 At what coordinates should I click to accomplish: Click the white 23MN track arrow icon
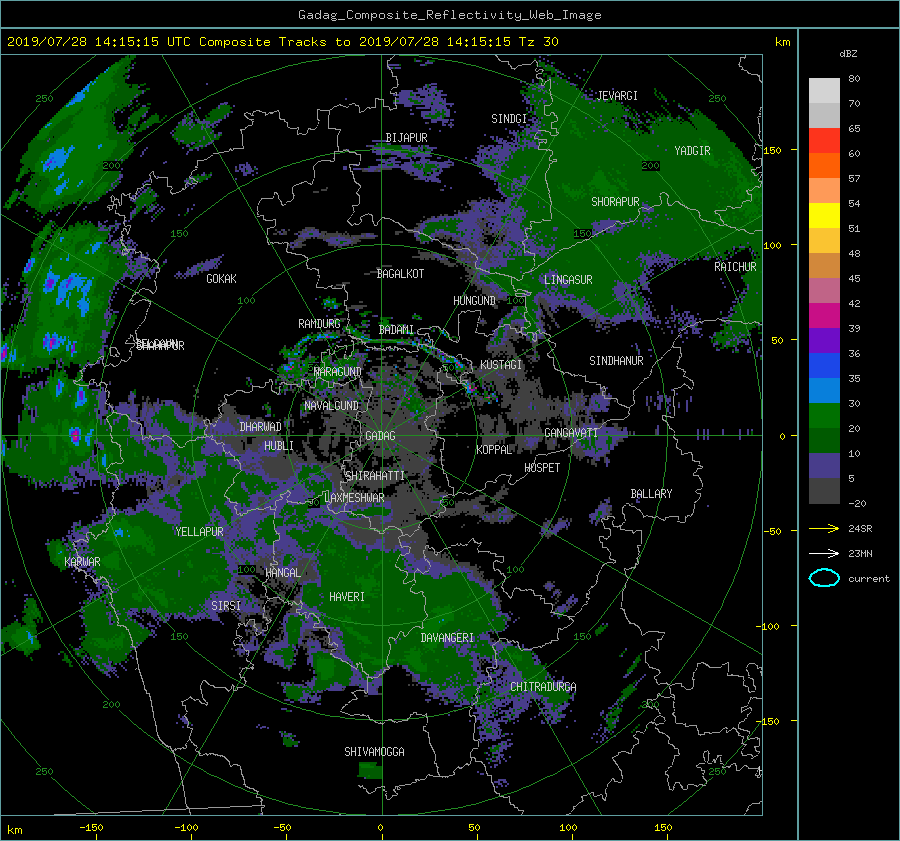[x=824, y=553]
